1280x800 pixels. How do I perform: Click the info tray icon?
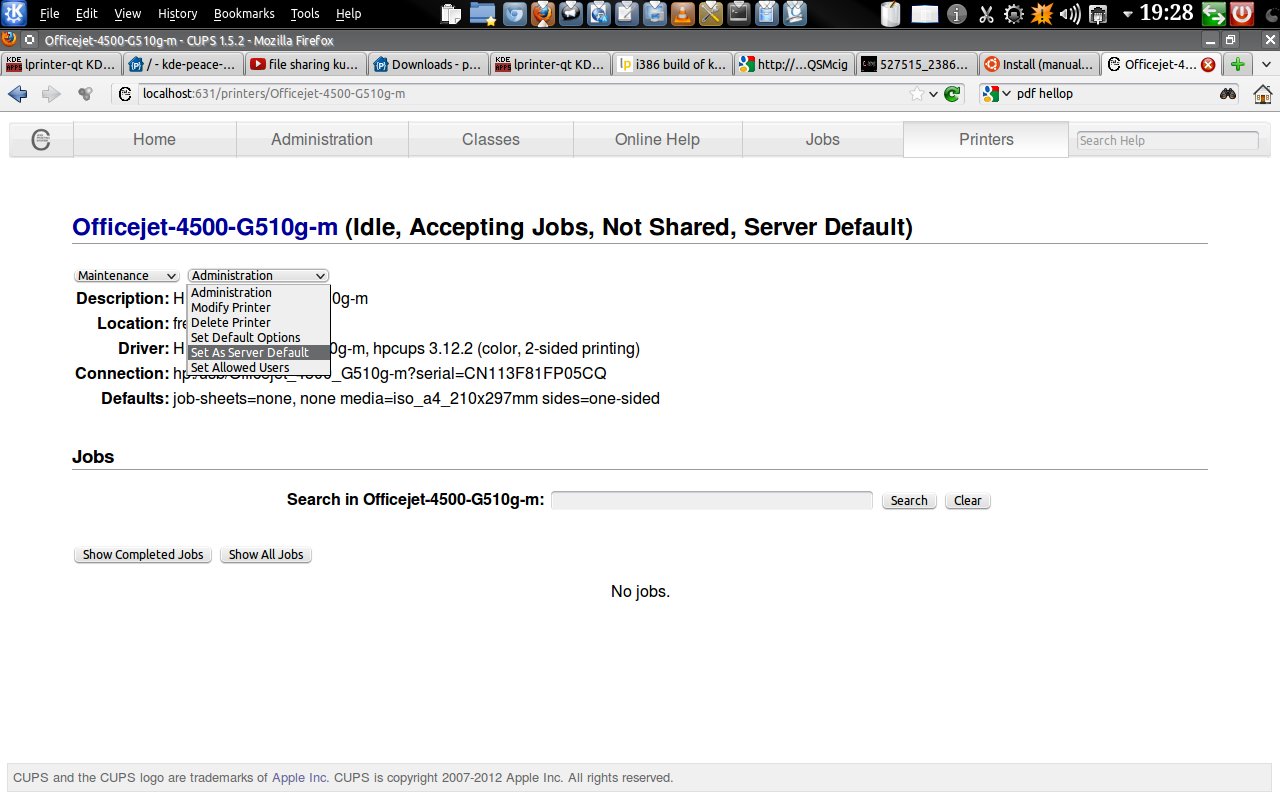tap(957, 14)
